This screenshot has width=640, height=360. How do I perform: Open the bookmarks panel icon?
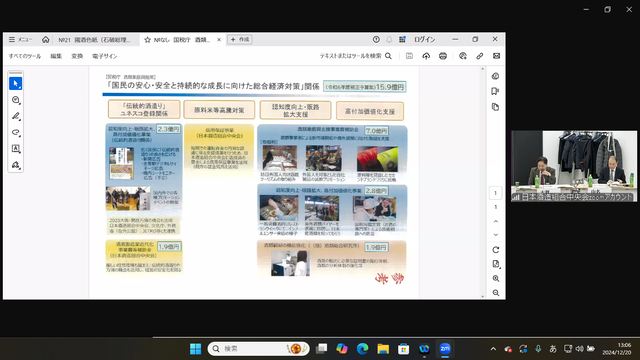pyautogui.click(x=496, y=91)
